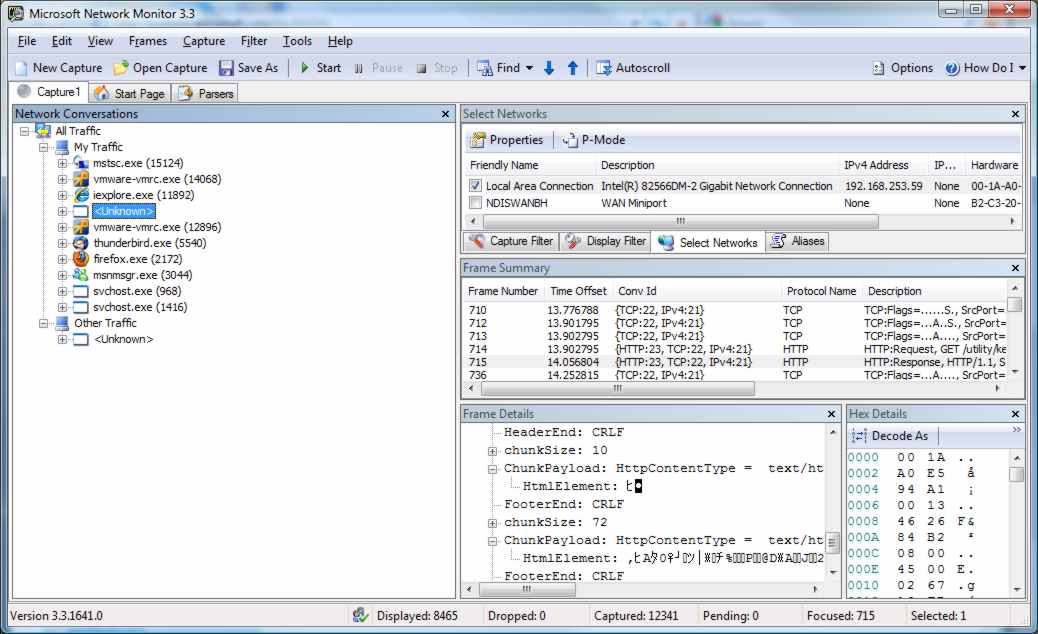Select the thunderbird.exe (5540) process icon
1038x634 pixels.
coord(81,243)
